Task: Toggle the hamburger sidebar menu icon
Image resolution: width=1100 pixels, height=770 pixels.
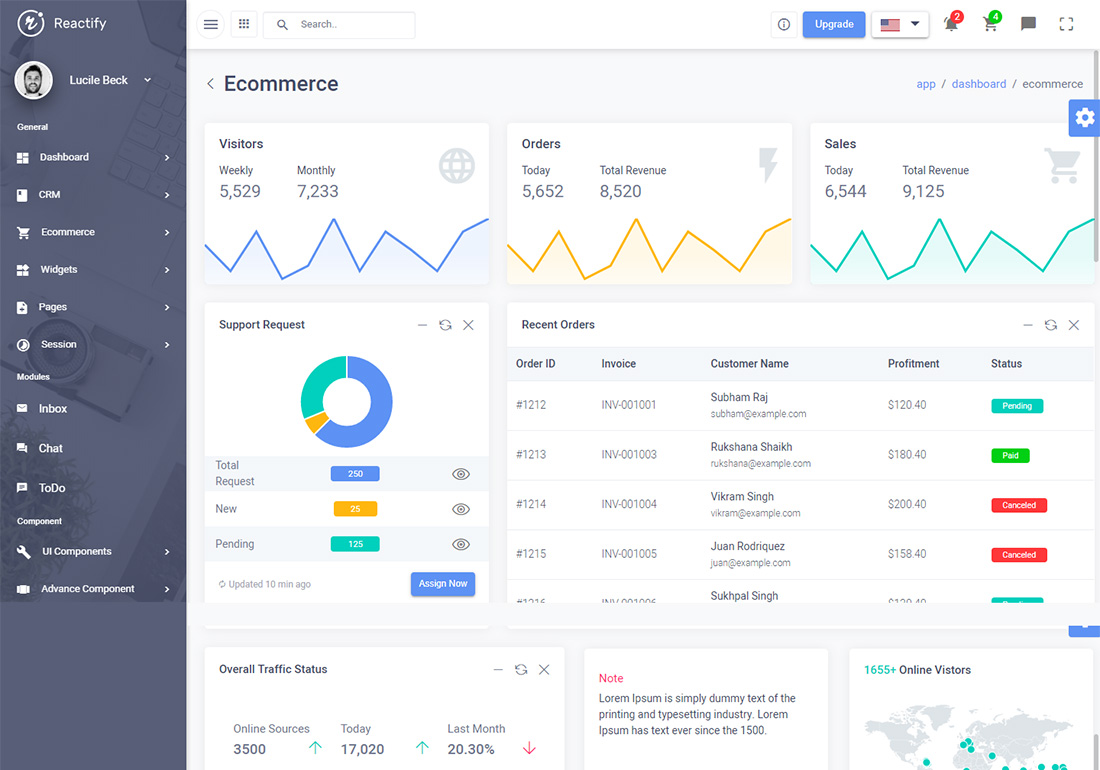Action: pyautogui.click(x=210, y=25)
